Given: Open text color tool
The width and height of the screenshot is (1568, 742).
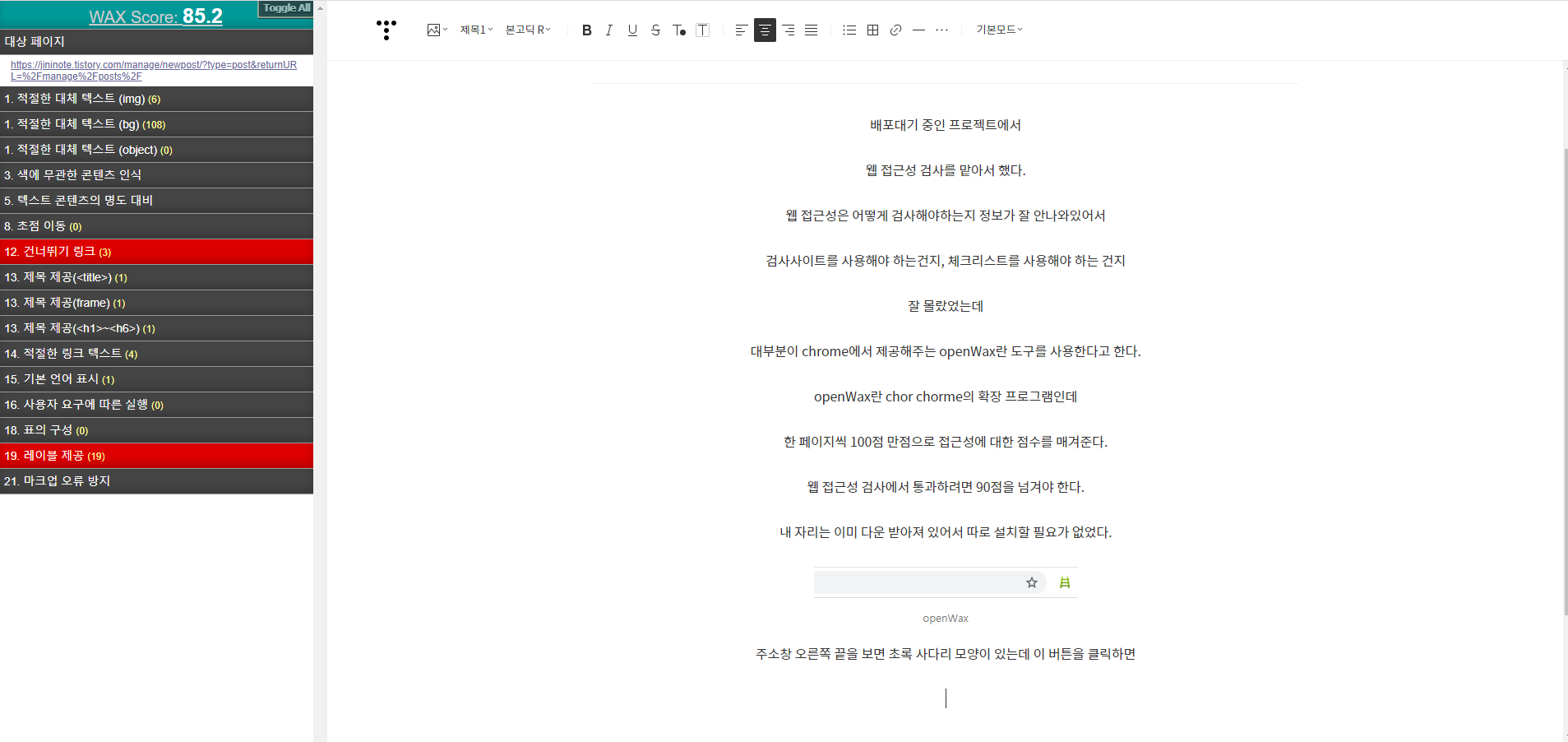Looking at the screenshot, I should point(679,30).
